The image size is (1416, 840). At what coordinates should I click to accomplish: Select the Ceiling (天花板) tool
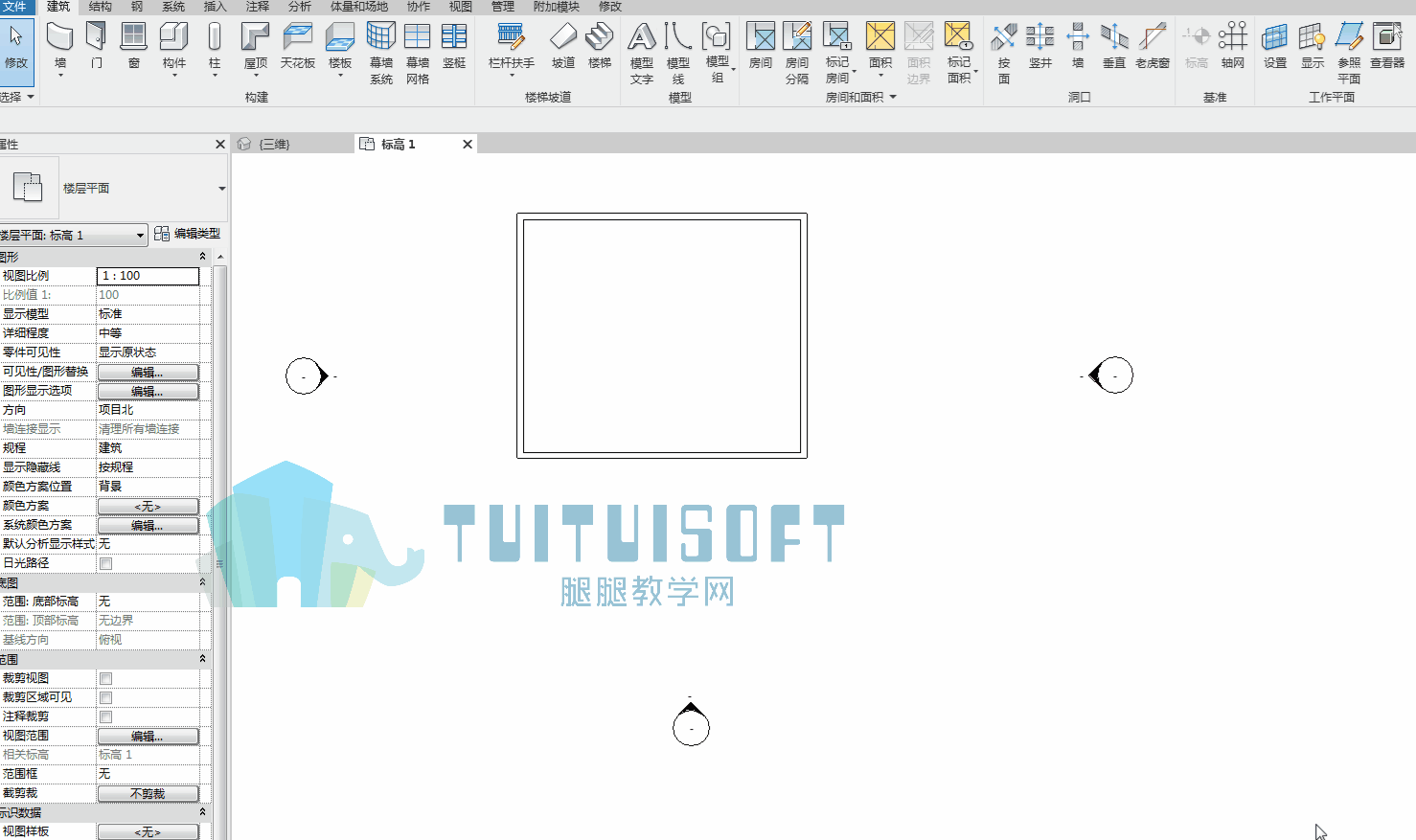(298, 47)
